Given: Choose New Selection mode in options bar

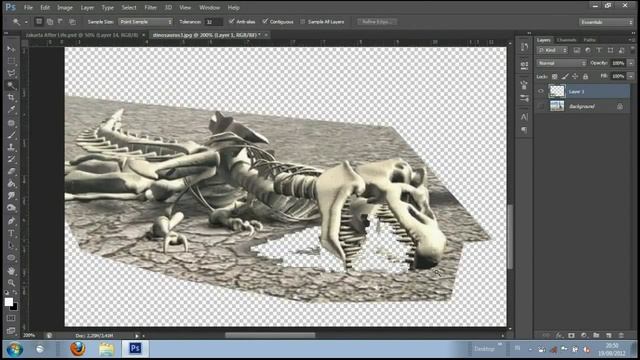Looking at the screenshot, I should tap(39, 22).
